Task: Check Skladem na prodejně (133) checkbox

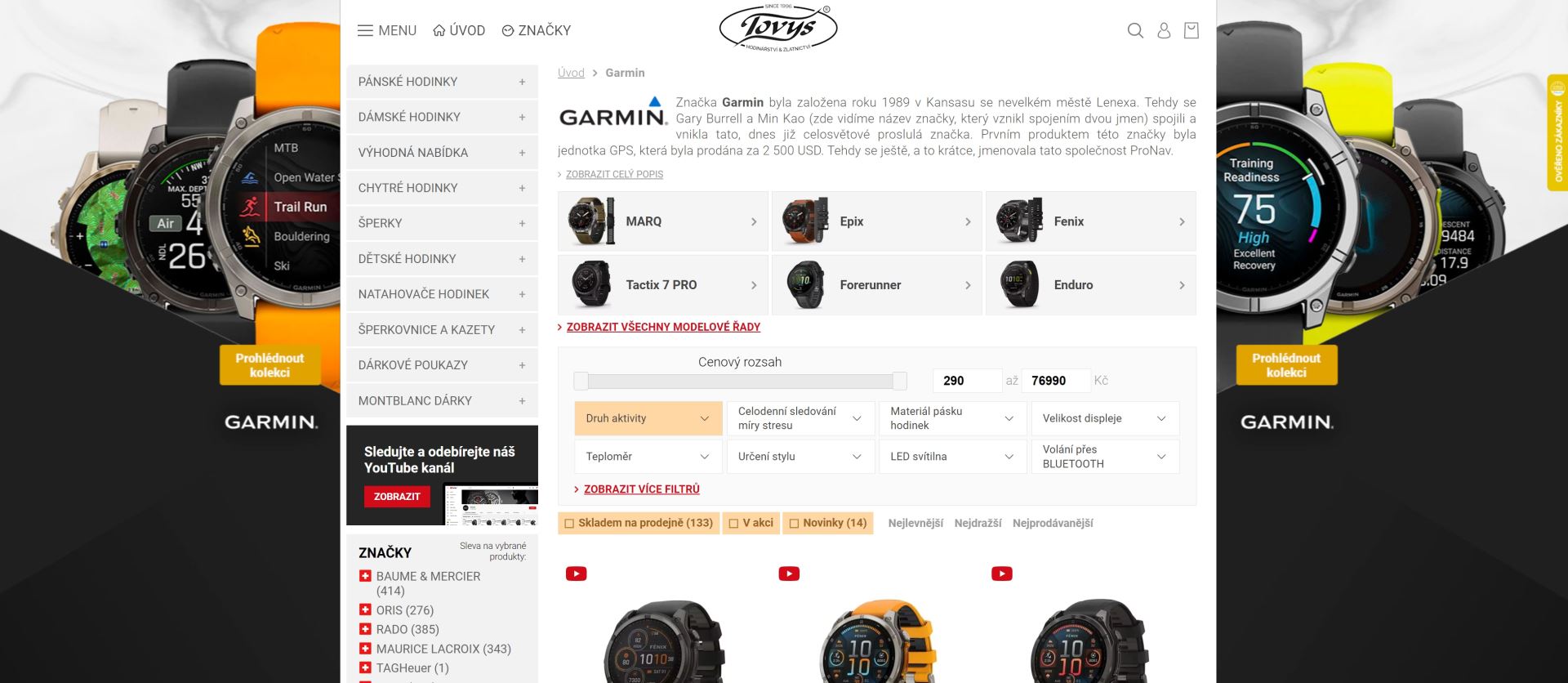Action: (x=569, y=524)
